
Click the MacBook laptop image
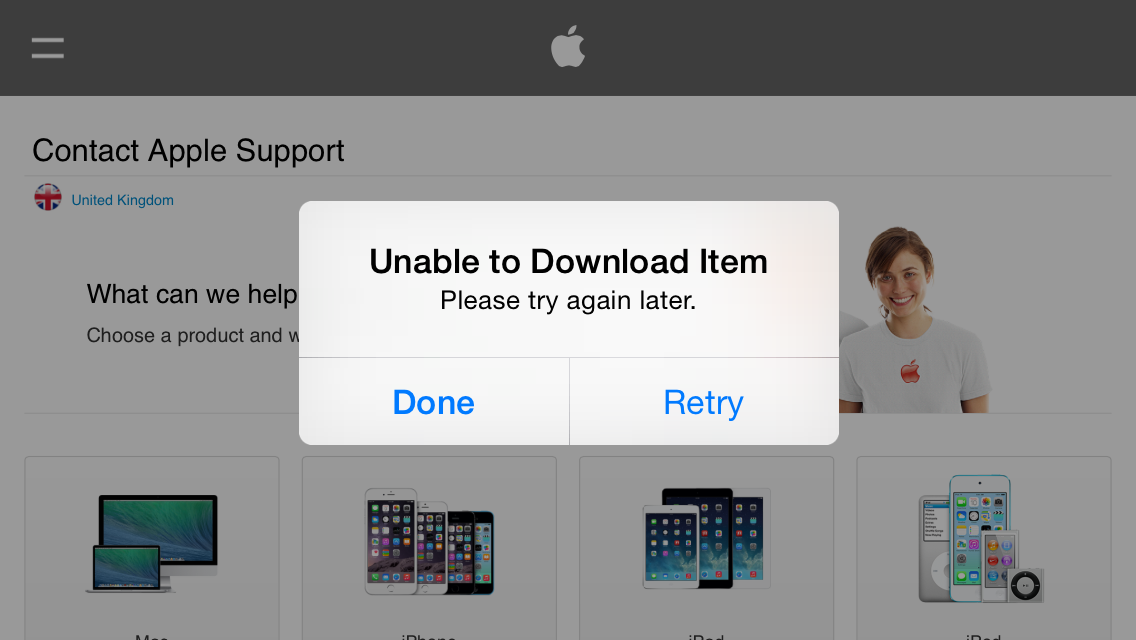point(128,570)
